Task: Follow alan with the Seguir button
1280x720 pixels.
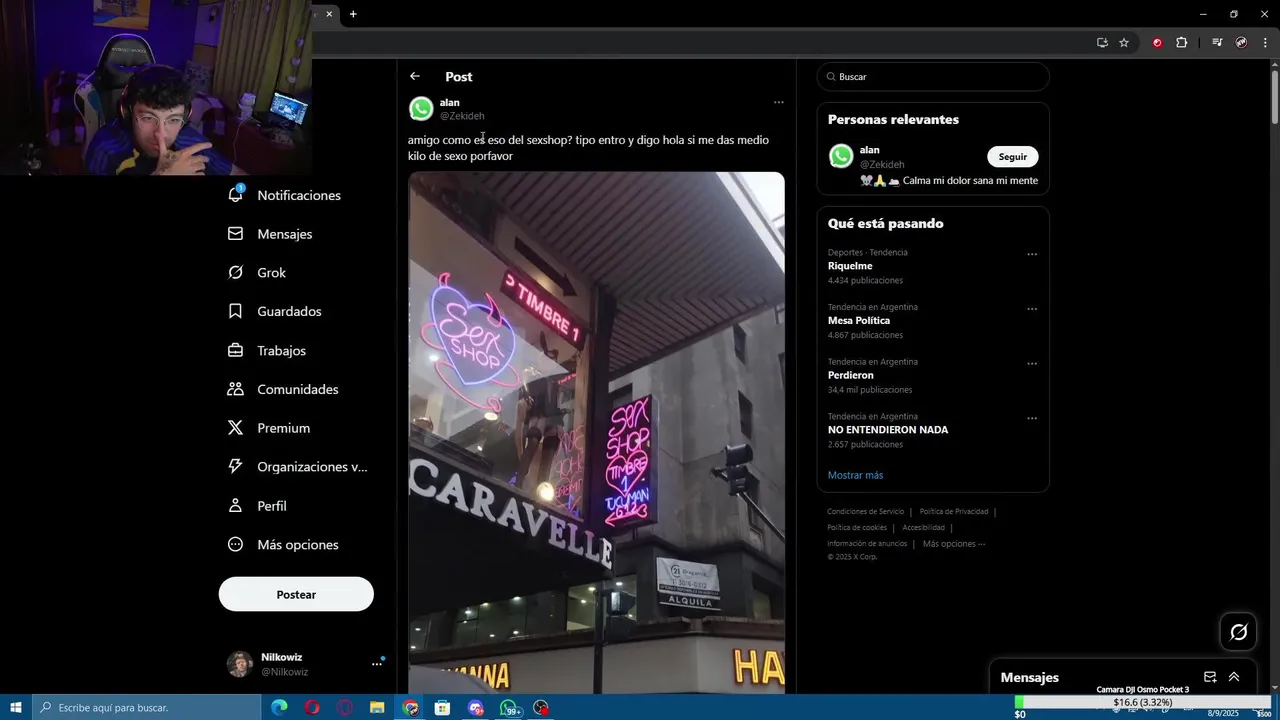Action: 1012,157
